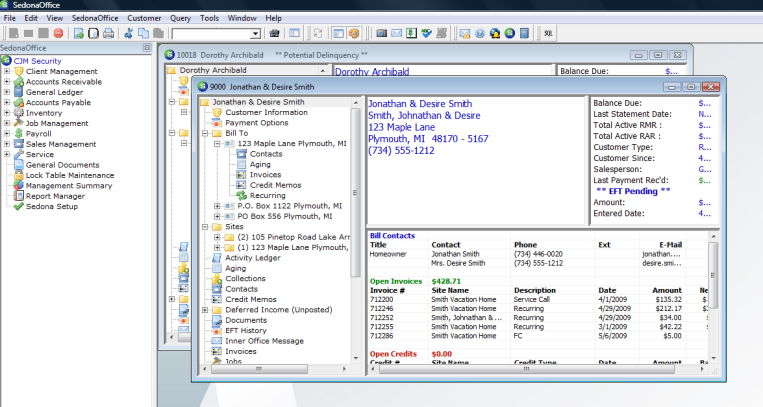Collapse 123 Maple Lane bill-to node

pos(218,144)
